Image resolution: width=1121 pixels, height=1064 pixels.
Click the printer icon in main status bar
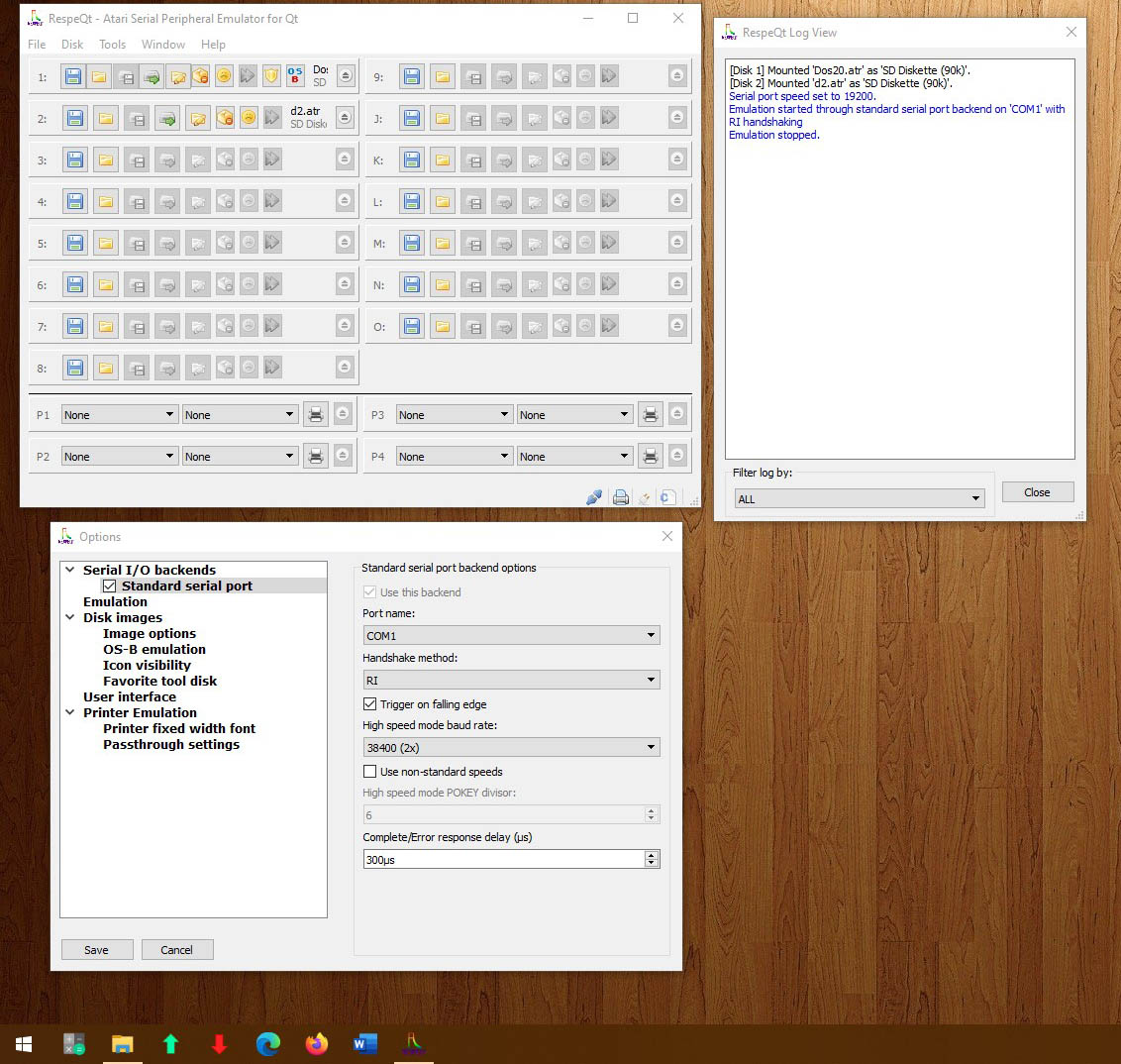coord(621,497)
